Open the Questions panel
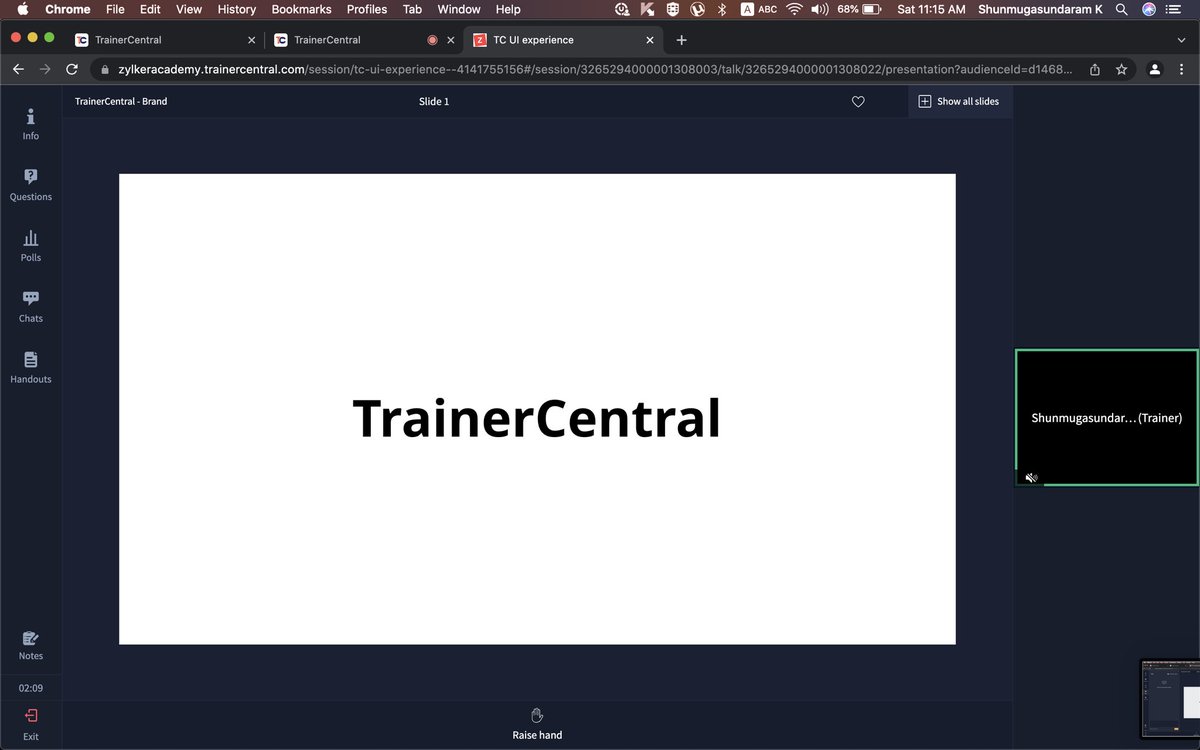 (x=31, y=186)
